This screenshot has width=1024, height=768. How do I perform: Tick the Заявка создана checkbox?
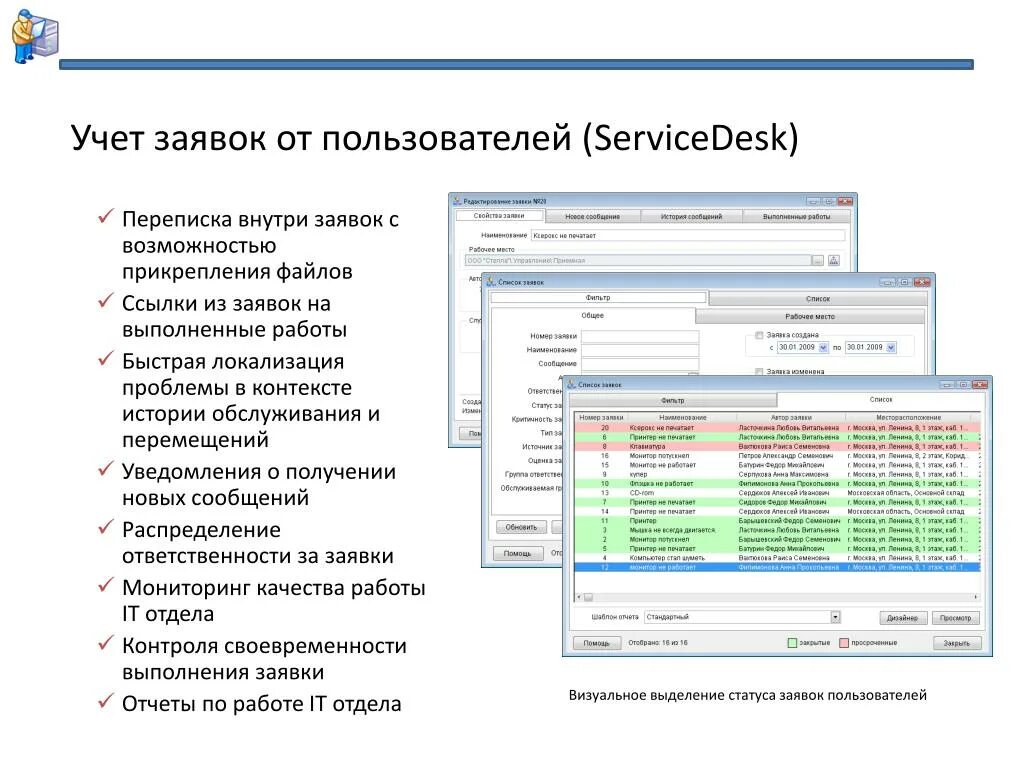[x=759, y=335]
